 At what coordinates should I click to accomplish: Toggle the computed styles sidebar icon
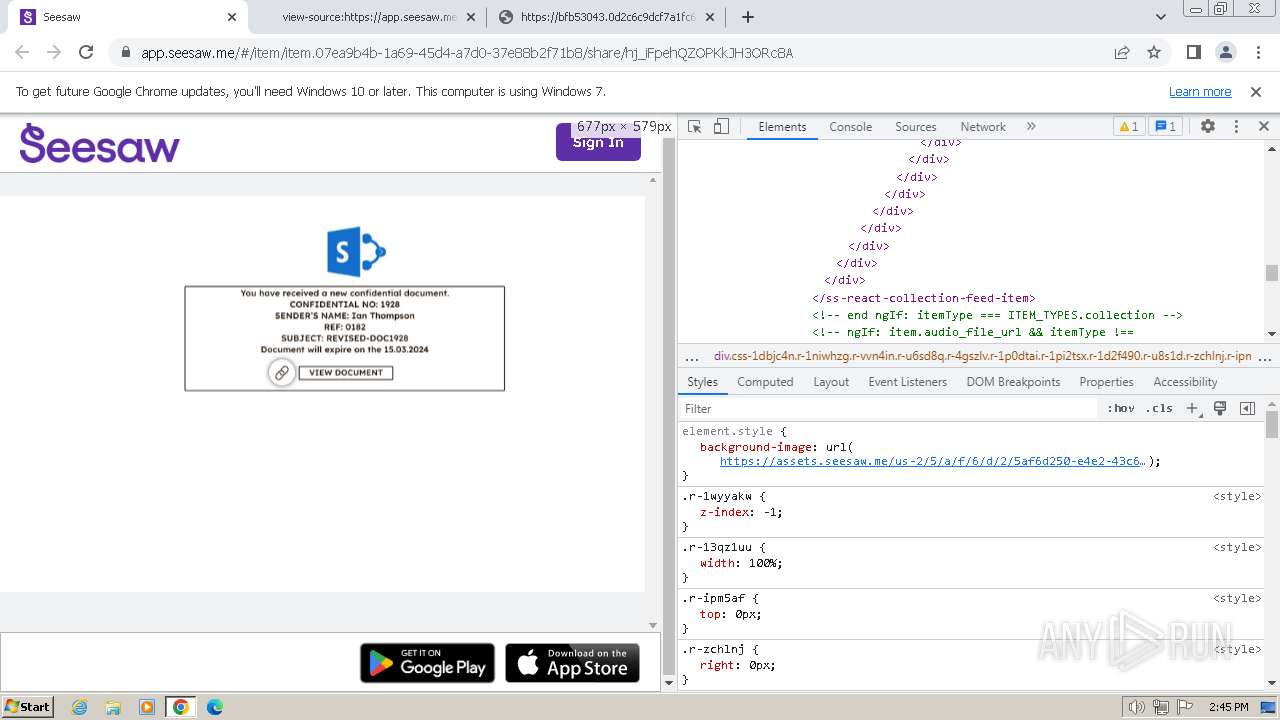click(x=1247, y=409)
